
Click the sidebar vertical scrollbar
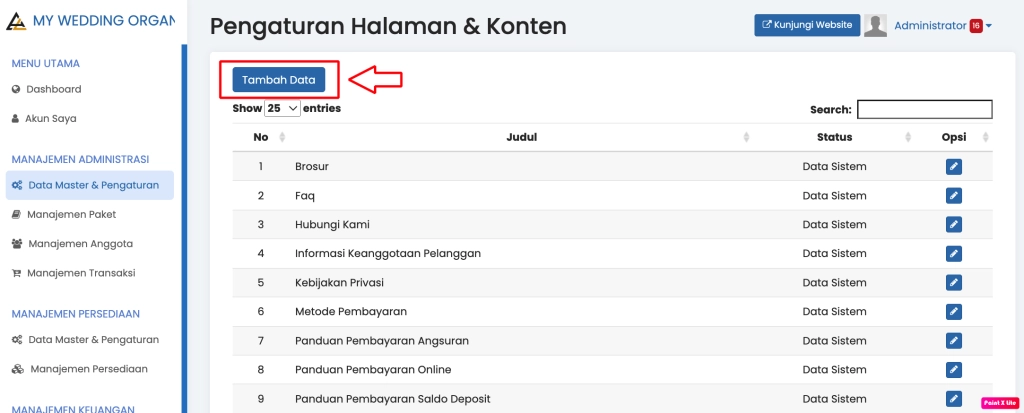tap(184, 229)
